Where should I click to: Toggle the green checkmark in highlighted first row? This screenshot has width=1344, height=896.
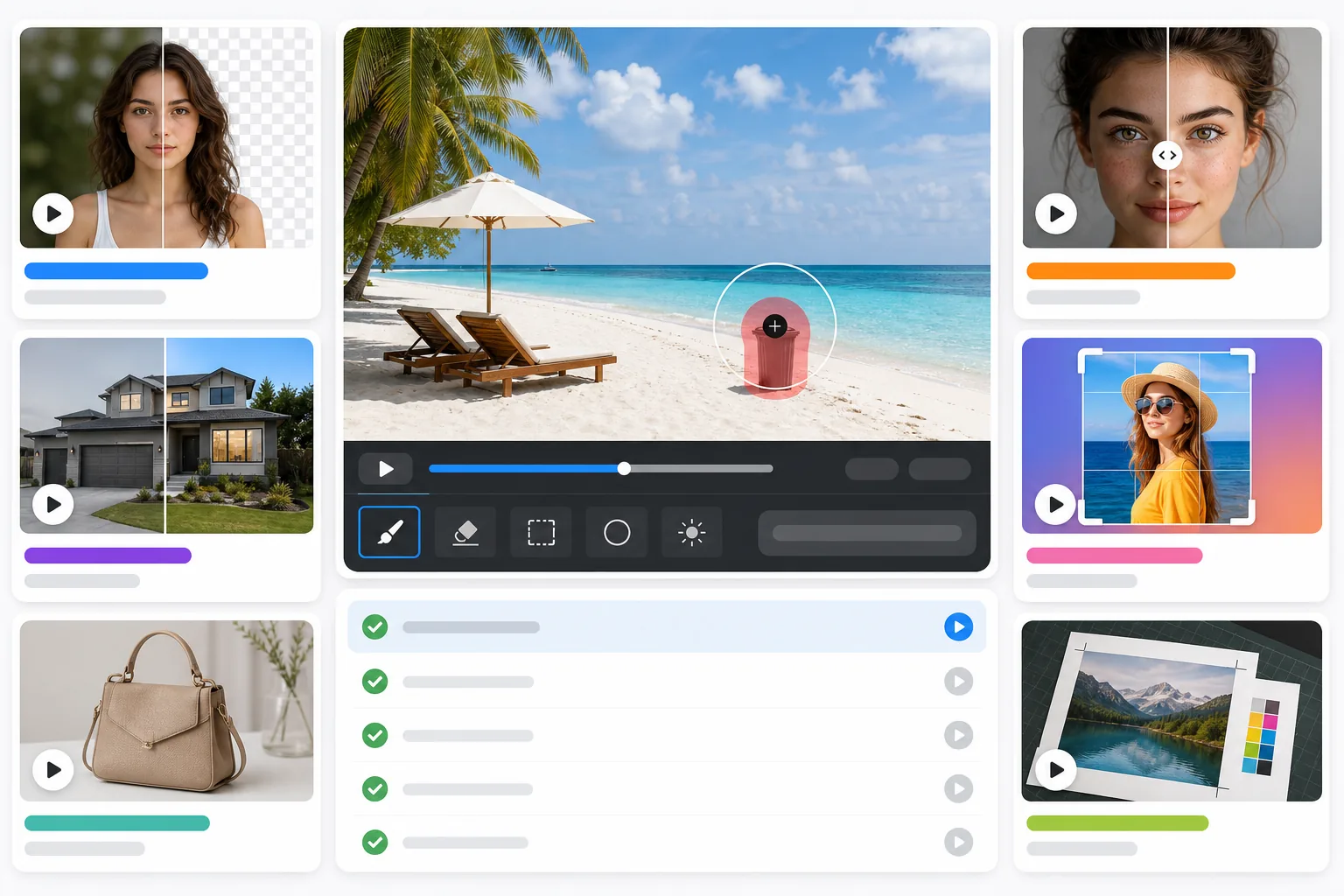point(375,626)
